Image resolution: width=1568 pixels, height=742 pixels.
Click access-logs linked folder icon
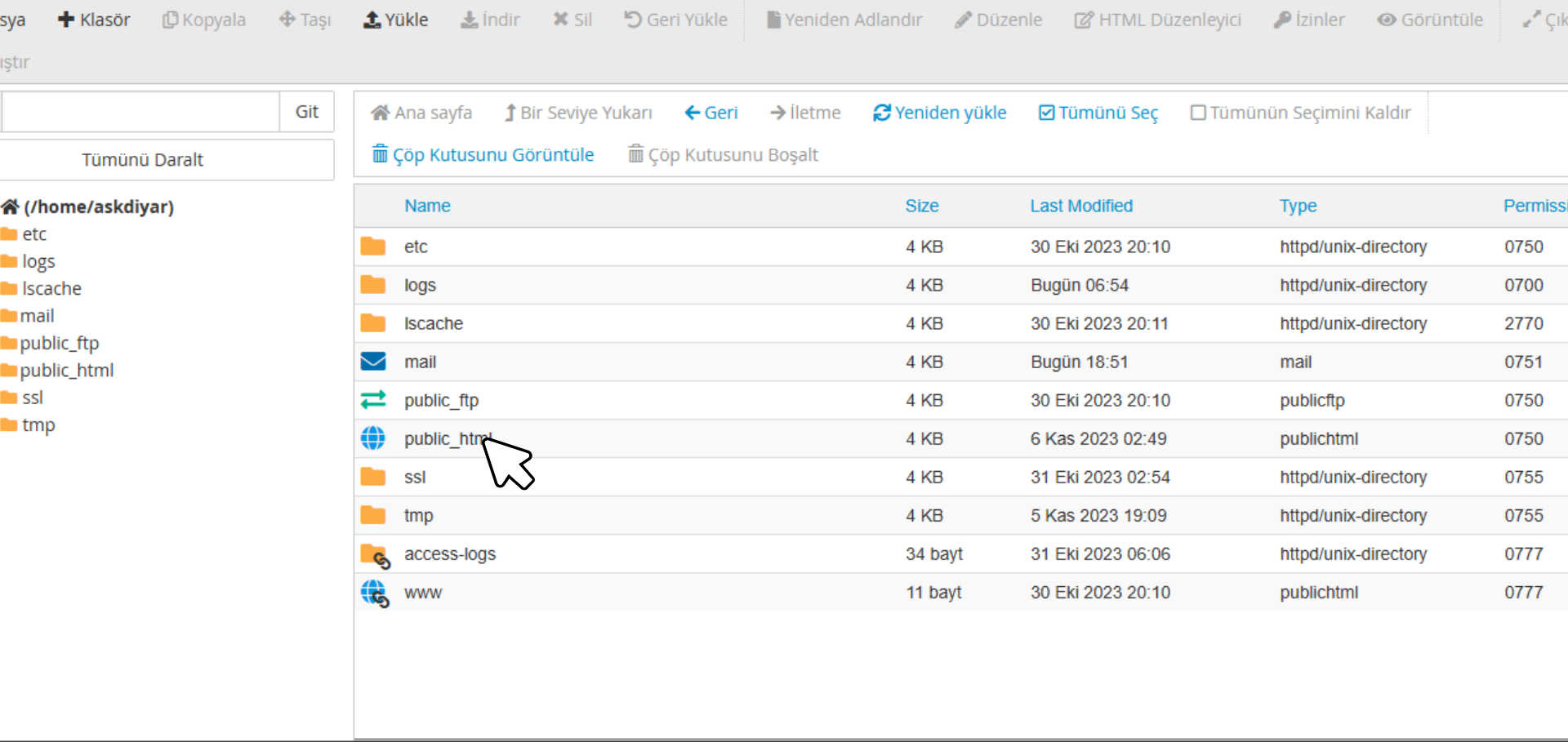click(375, 555)
